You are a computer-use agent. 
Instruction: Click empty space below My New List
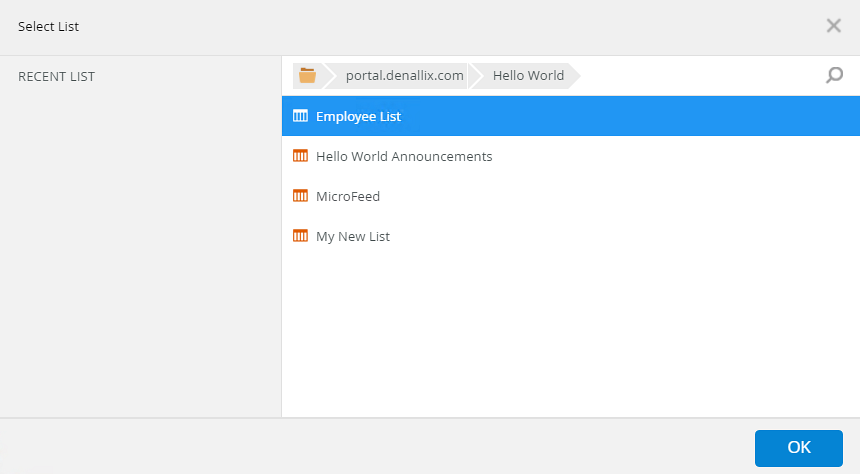[x=570, y=330]
